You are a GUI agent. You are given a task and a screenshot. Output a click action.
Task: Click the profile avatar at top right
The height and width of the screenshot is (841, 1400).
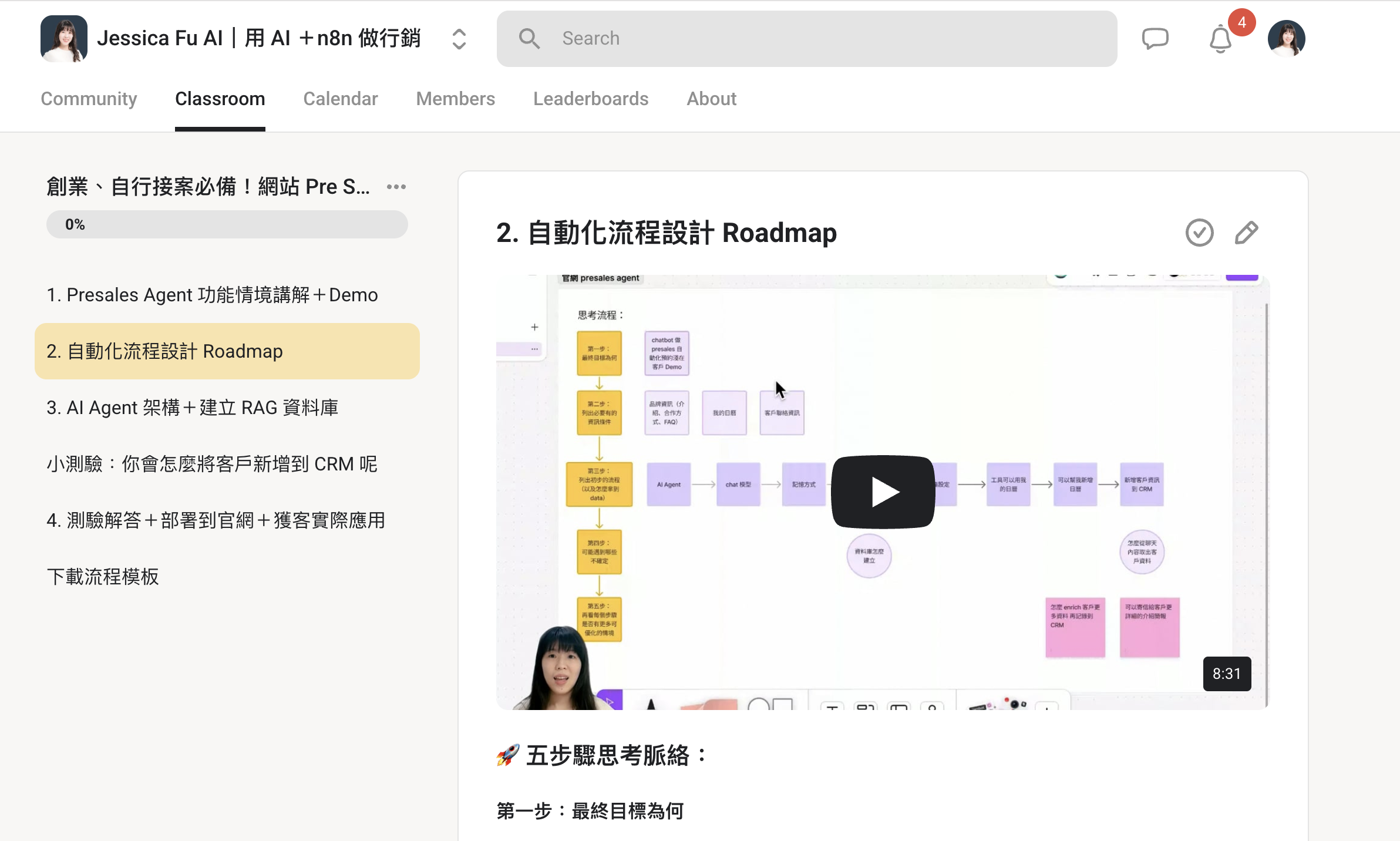coord(1286,39)
